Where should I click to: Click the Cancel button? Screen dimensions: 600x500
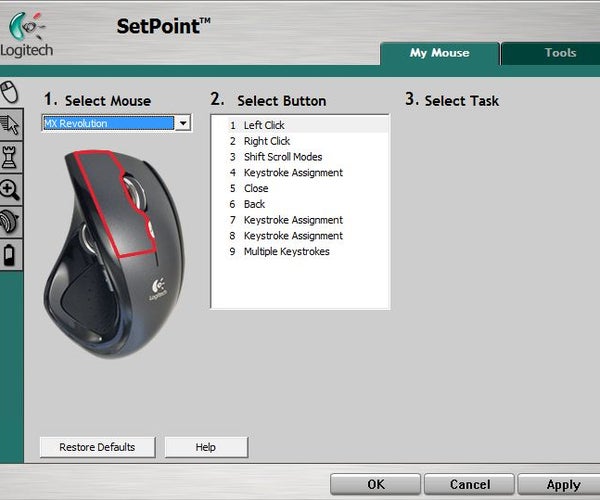[470, 484]
